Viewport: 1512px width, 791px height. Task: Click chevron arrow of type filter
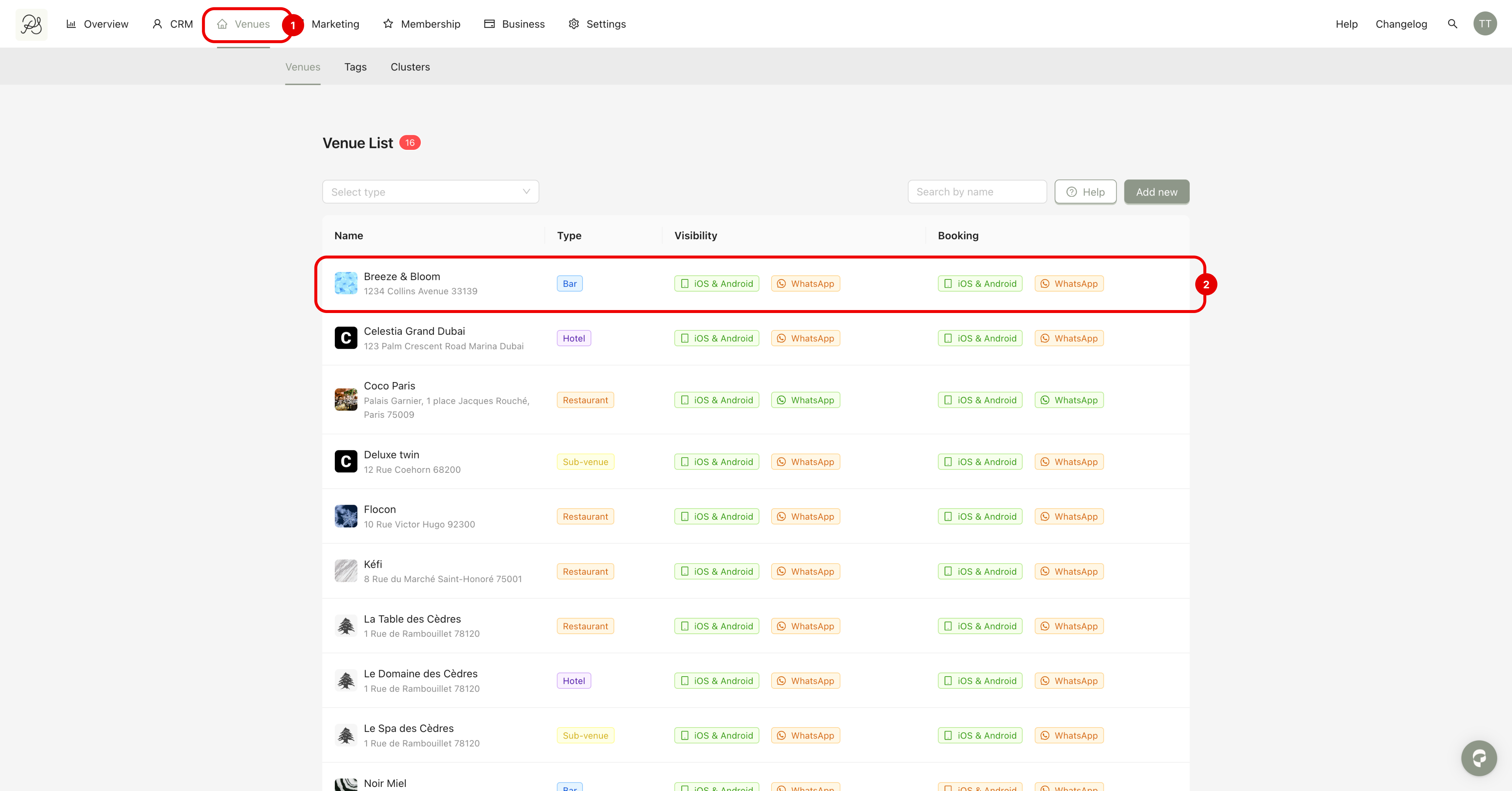526,192
